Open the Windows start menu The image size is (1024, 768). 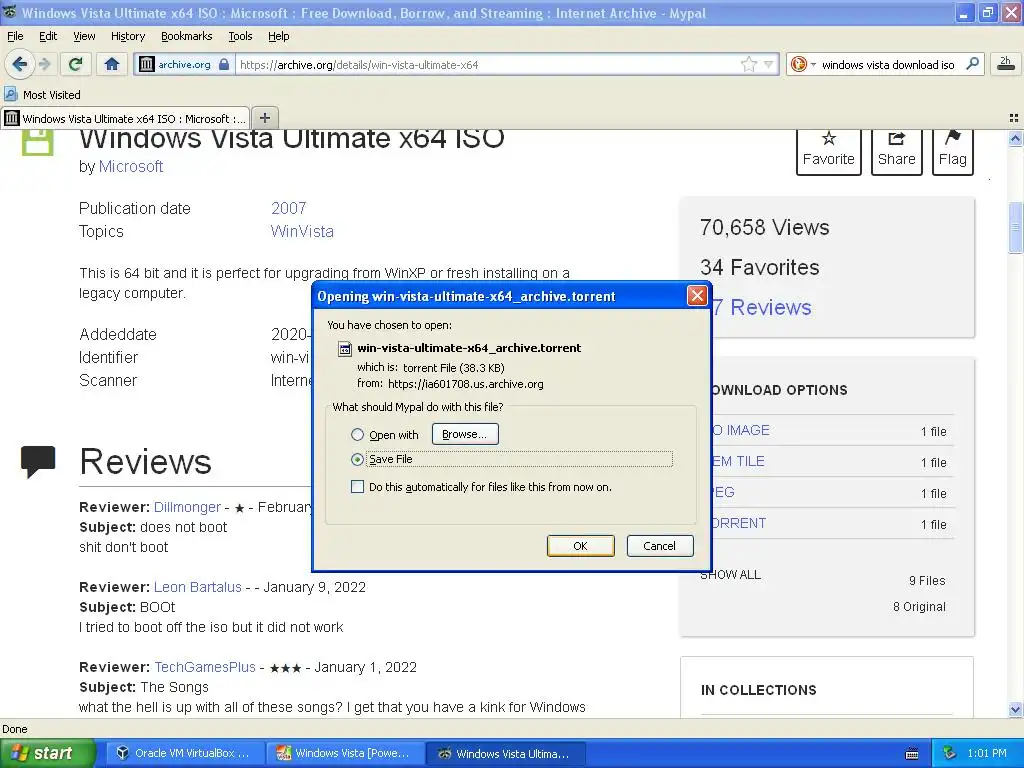(x=48, y=754)
